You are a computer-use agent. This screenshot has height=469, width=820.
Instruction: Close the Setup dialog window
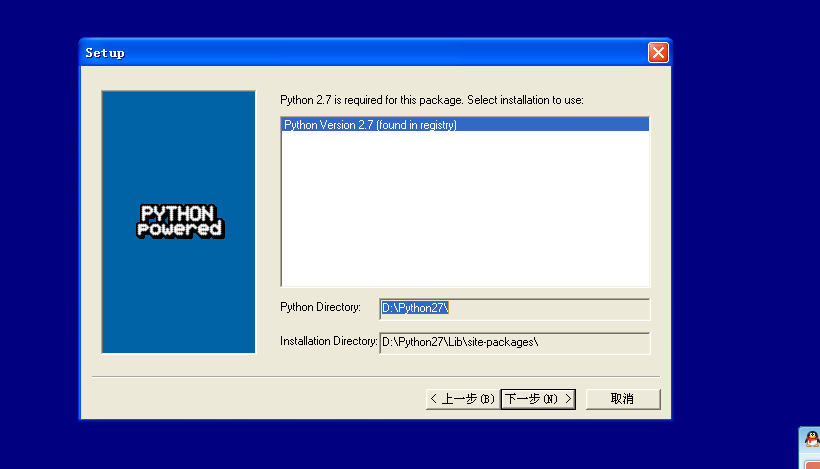[658, 52]
